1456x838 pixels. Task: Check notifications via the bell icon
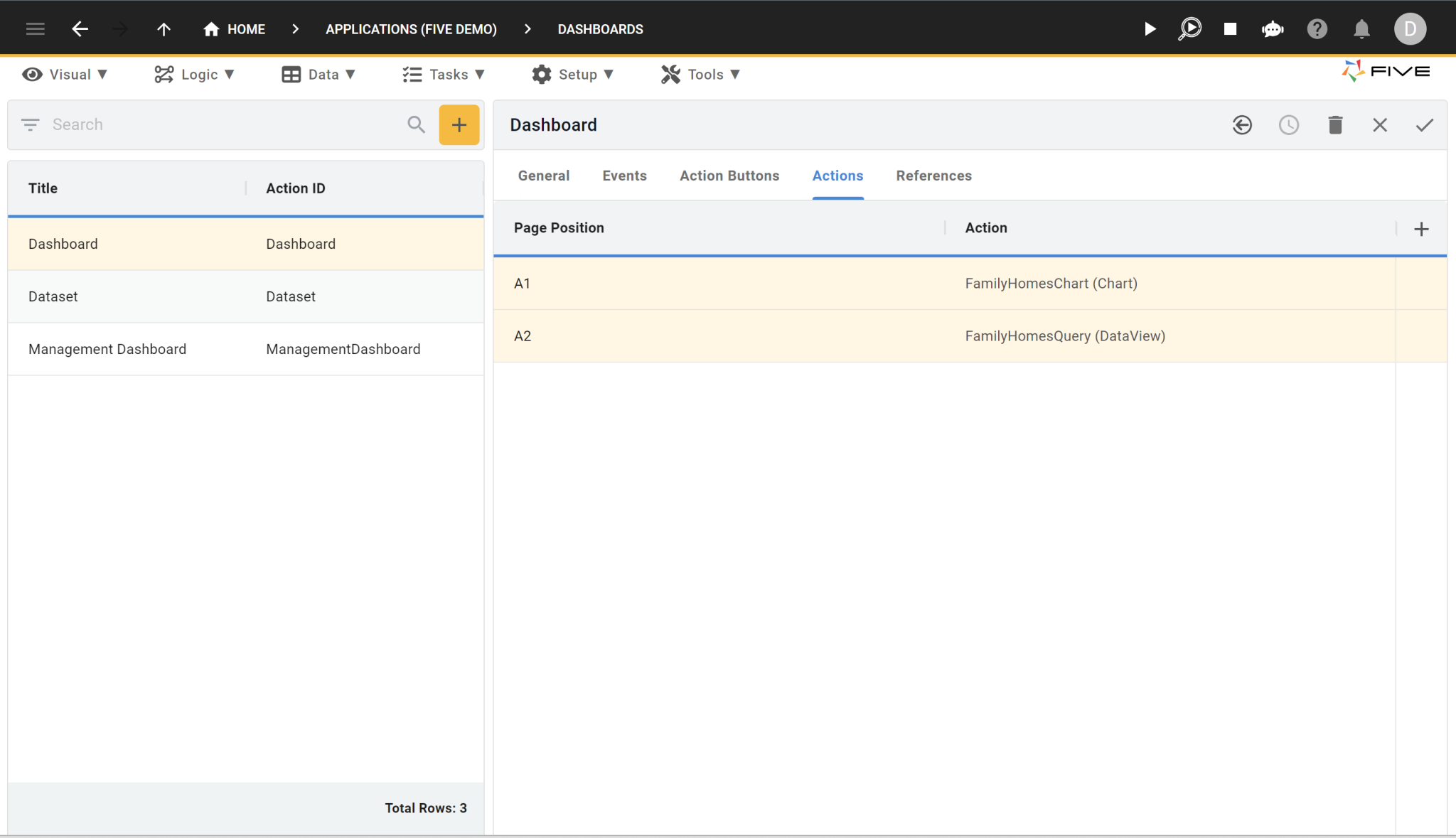(x=1361, y=28)
